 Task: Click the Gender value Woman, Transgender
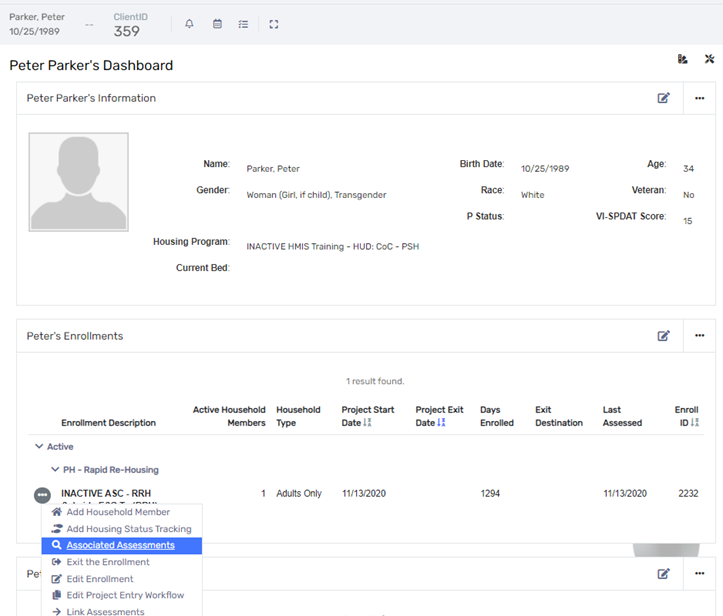point(316,195)
